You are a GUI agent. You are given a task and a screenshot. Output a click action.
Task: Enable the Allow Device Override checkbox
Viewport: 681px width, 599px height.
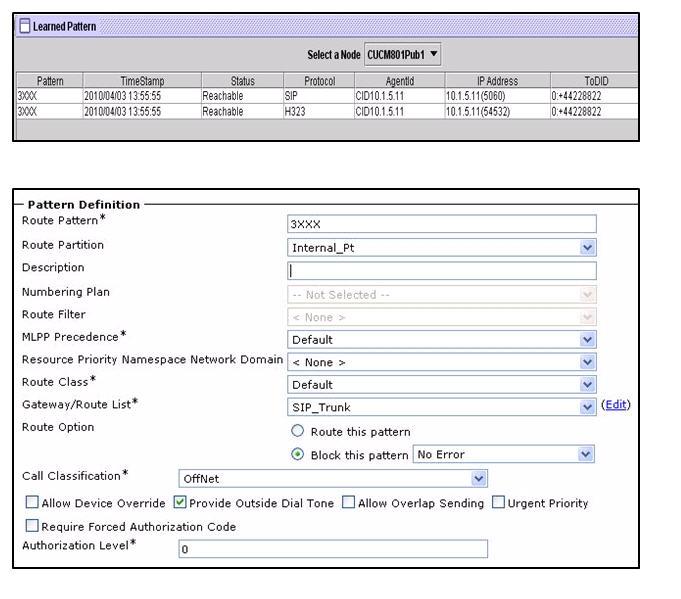[x=33, y=503]
